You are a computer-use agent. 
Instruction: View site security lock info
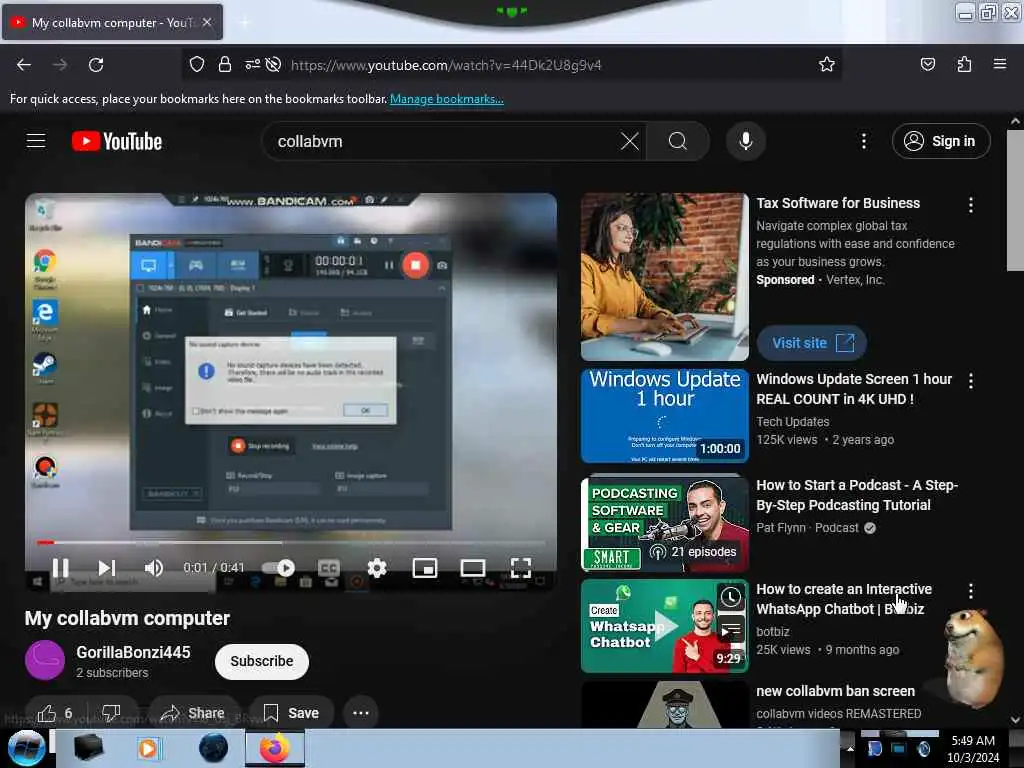point(225,65)
